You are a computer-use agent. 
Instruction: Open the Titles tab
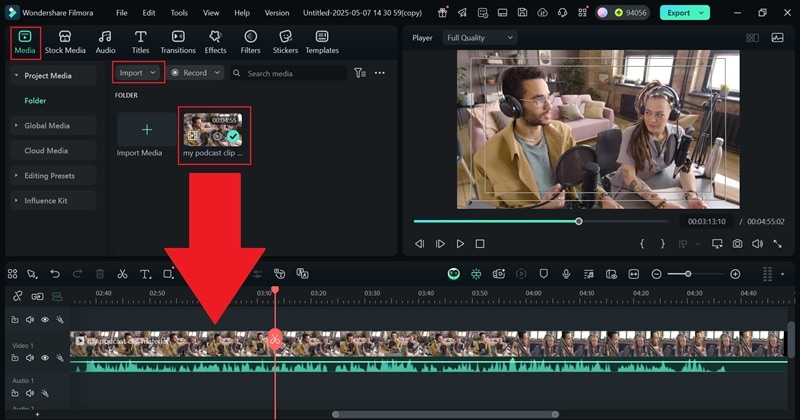coord(140,42)
